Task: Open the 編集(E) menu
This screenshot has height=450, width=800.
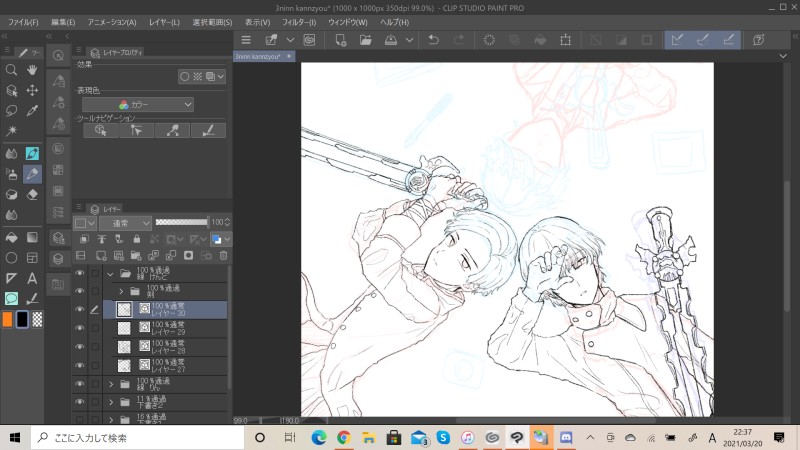Action: pyautogui.click(x=63, y=22)
